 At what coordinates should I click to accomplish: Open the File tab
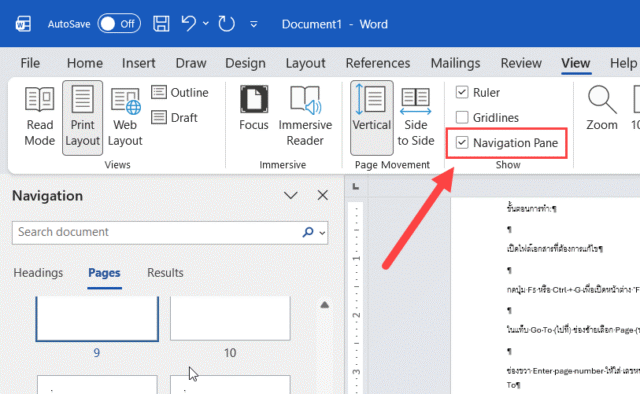(30, 63)
